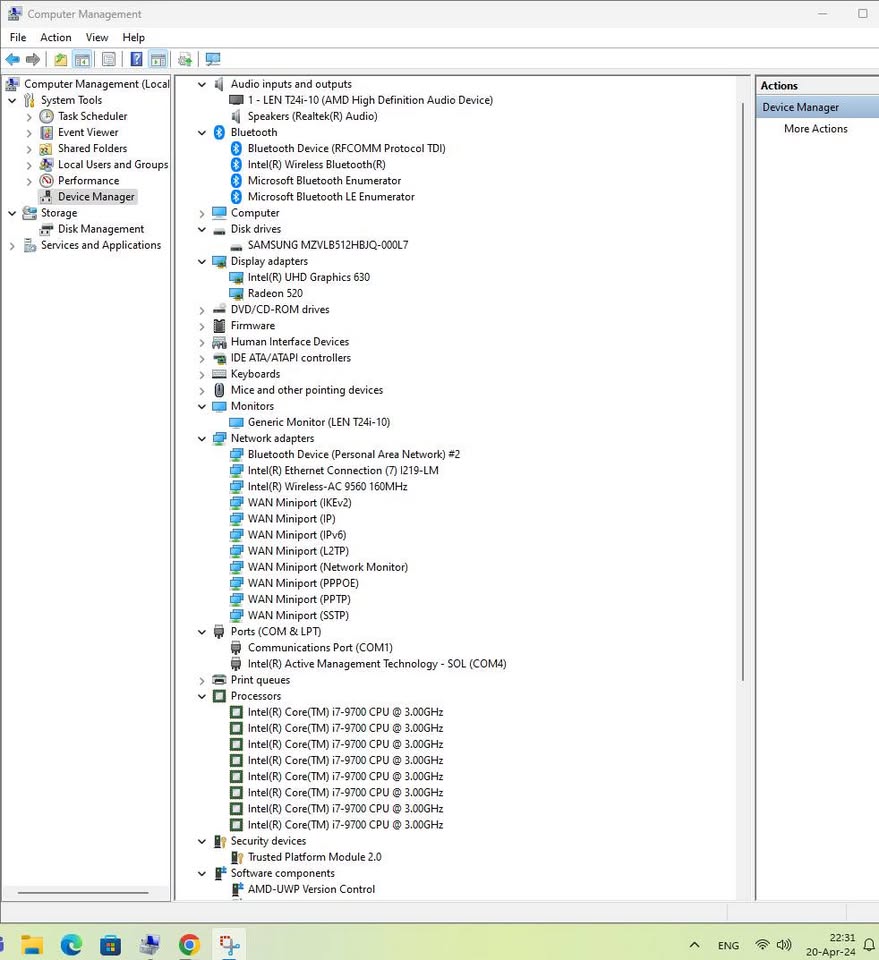Click More Actions in Actions pane
Viewport: 879px width, 960px height.
(x=815, y=129)
